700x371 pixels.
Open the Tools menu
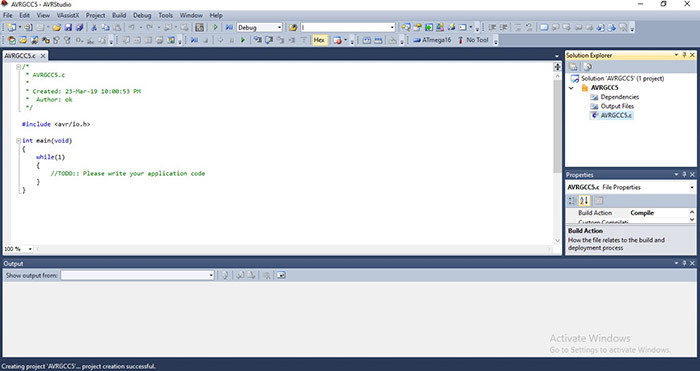[166, 15]
